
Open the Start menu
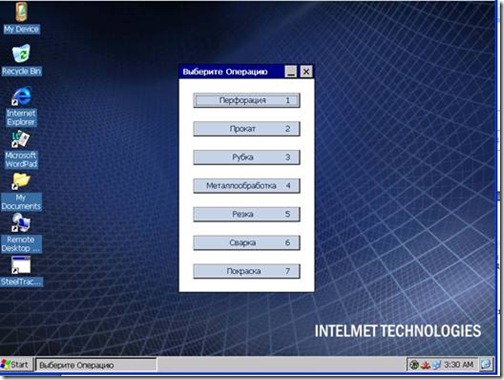pos(16,365)
